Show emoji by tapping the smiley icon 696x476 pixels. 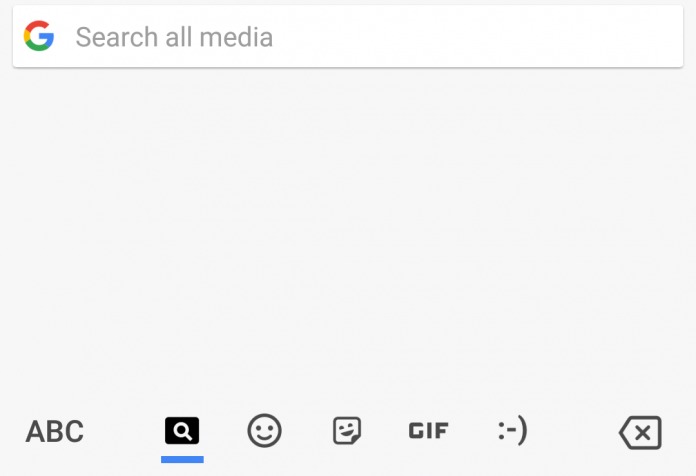pos(264,432)
